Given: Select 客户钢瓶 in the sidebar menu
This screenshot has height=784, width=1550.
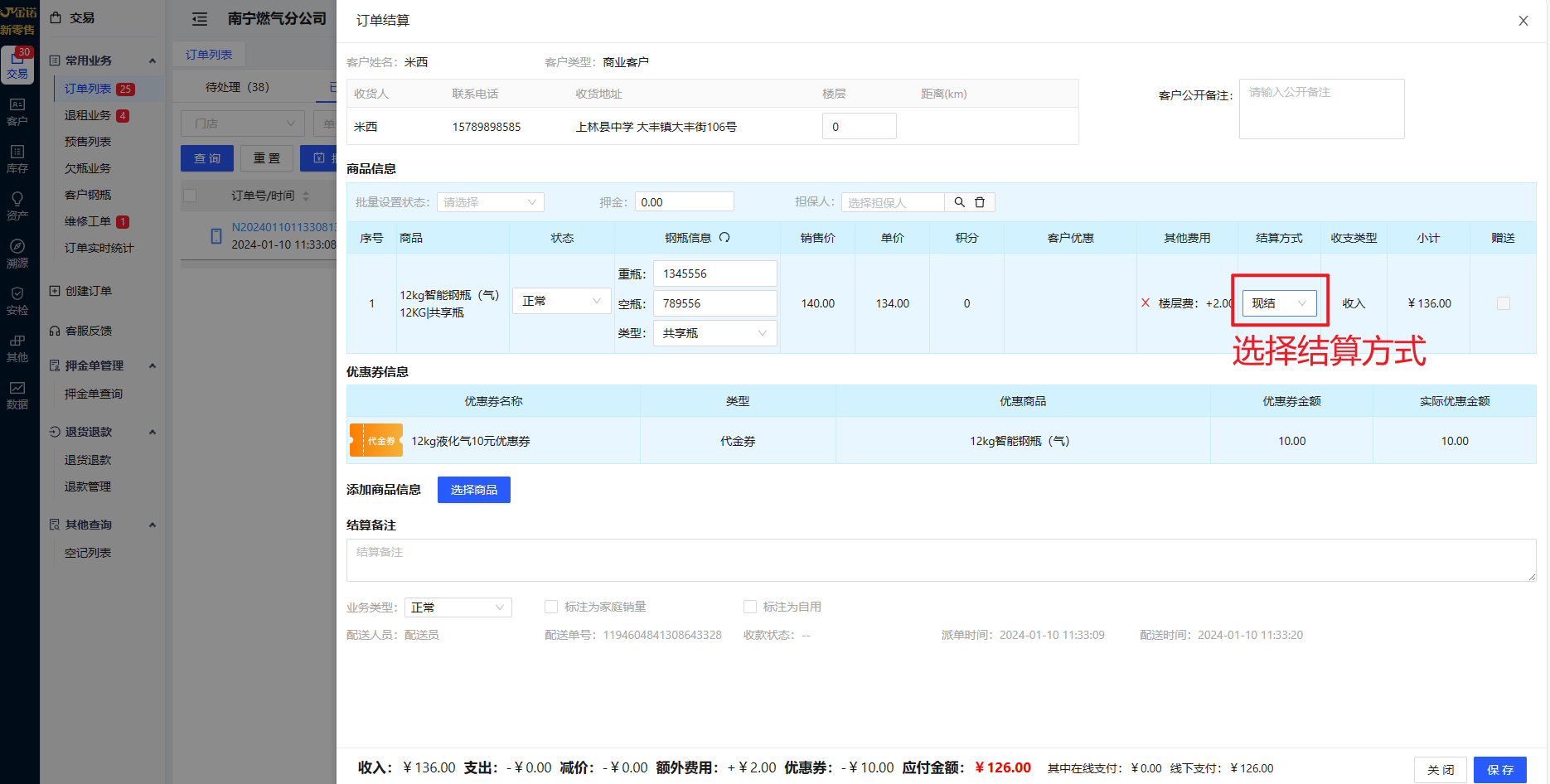Looking at the screenshot, I should 88,195.
